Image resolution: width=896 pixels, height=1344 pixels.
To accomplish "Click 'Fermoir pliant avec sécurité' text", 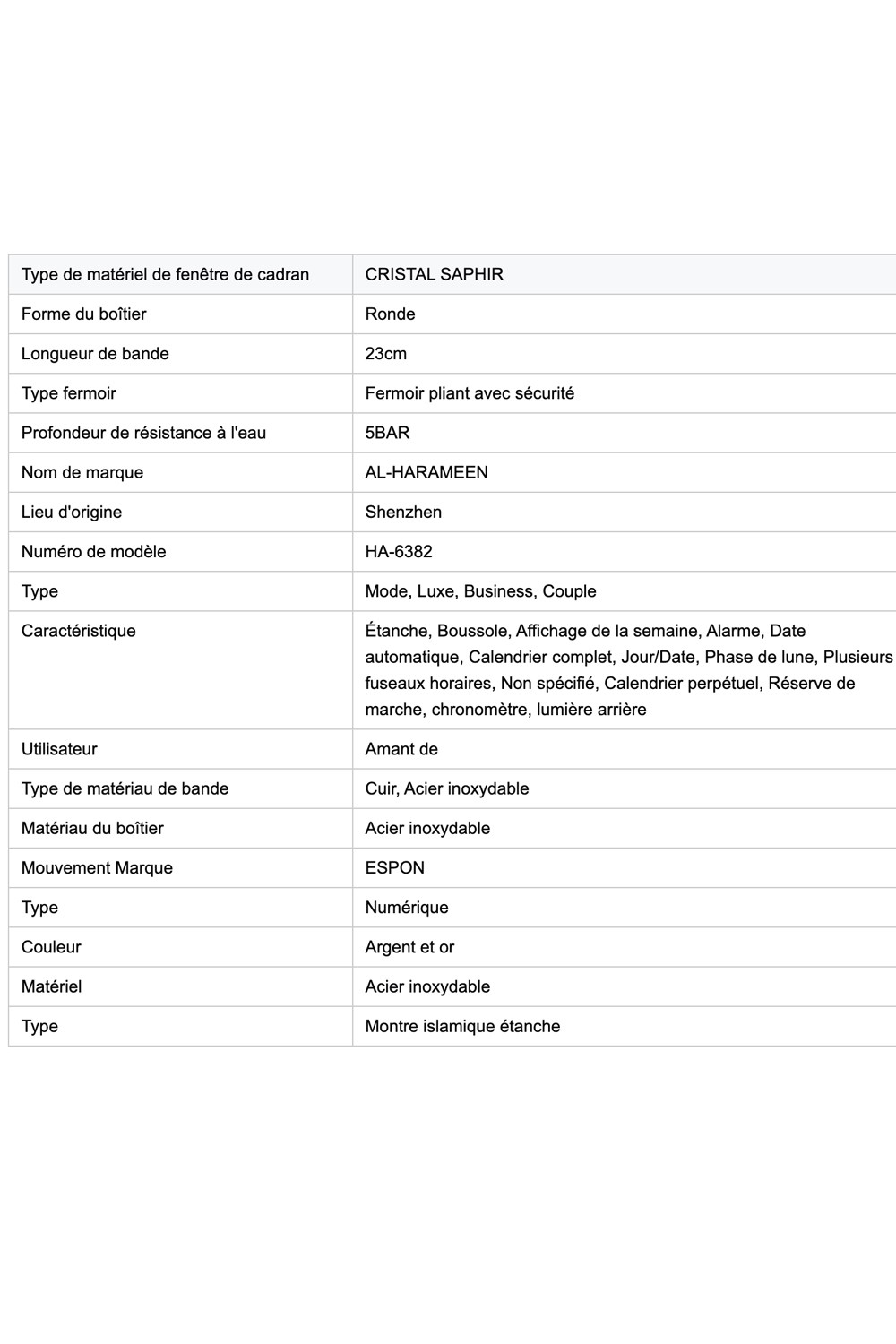I will [x=470, y=392].
